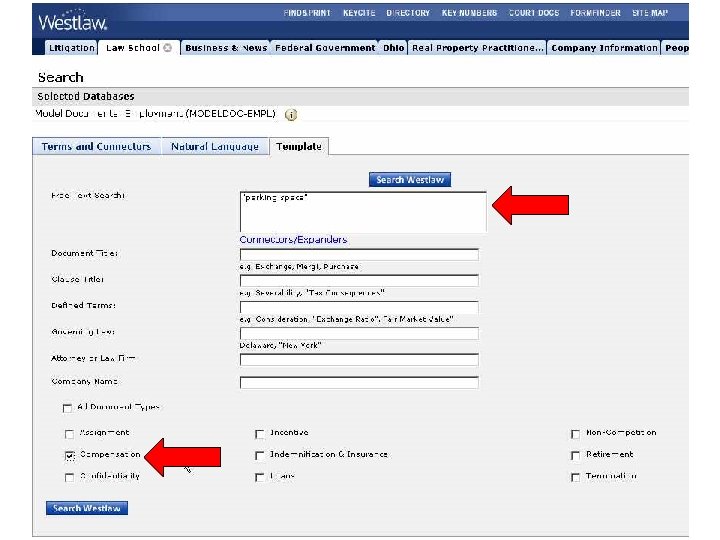Check the Loans checkbox
720x540 pixels.
coord(259,478)
